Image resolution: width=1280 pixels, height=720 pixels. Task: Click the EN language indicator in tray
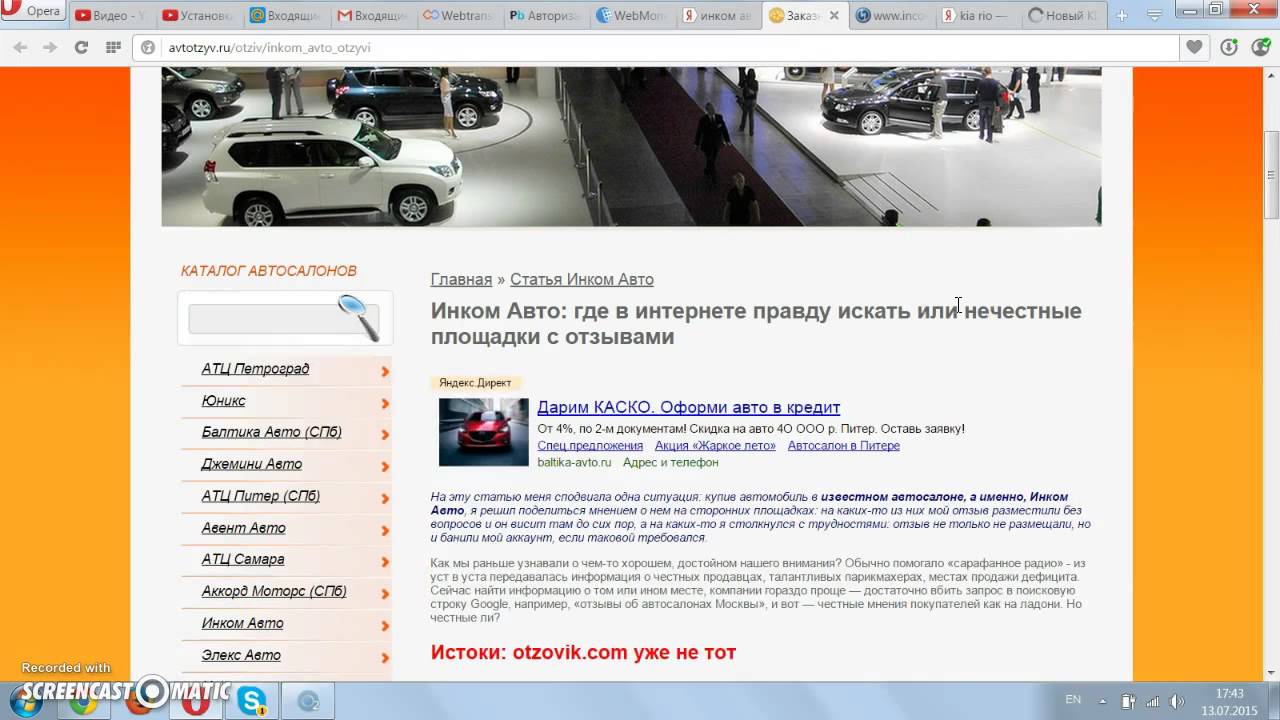(1073, 700)
